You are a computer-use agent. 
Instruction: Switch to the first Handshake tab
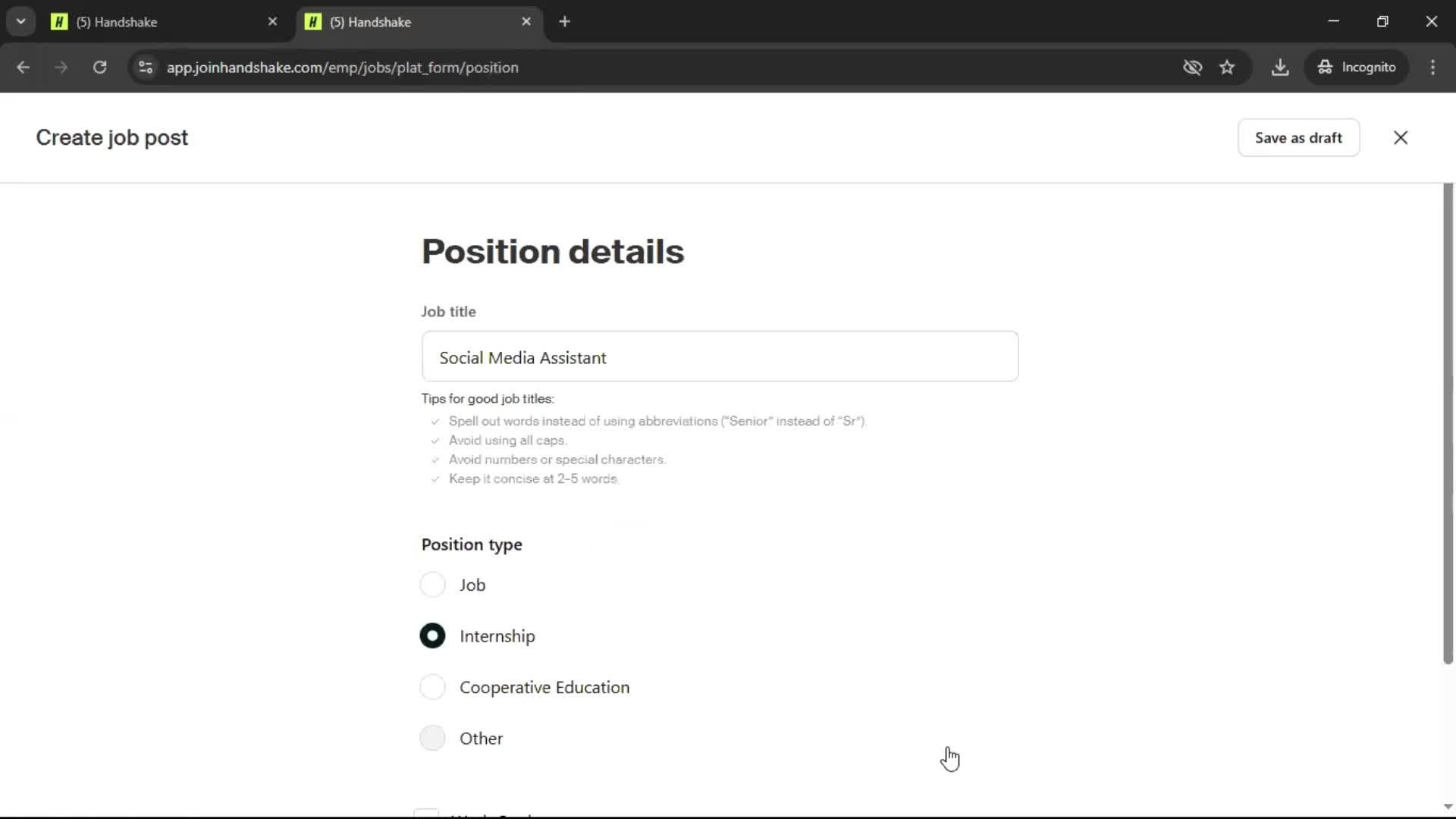163,22
